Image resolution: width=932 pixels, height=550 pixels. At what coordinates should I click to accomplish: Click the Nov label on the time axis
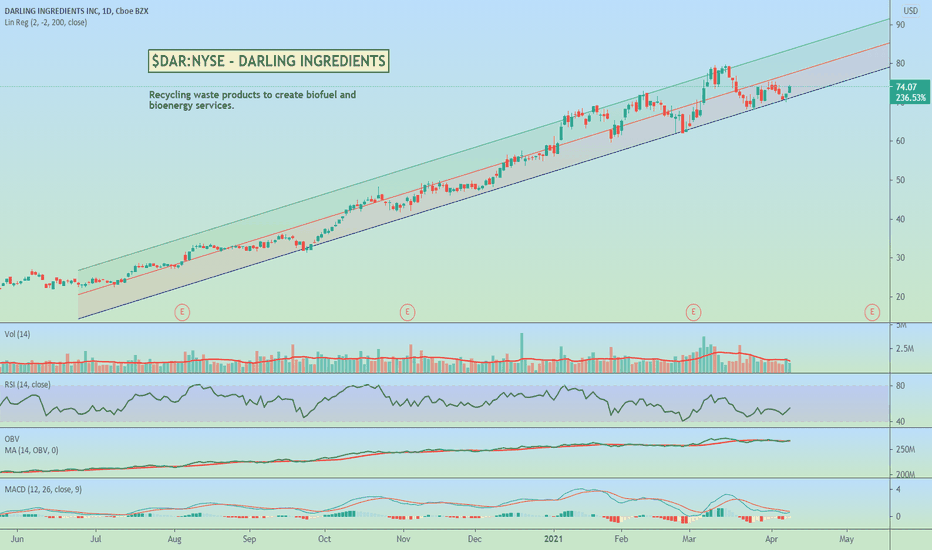pos(404,539)
